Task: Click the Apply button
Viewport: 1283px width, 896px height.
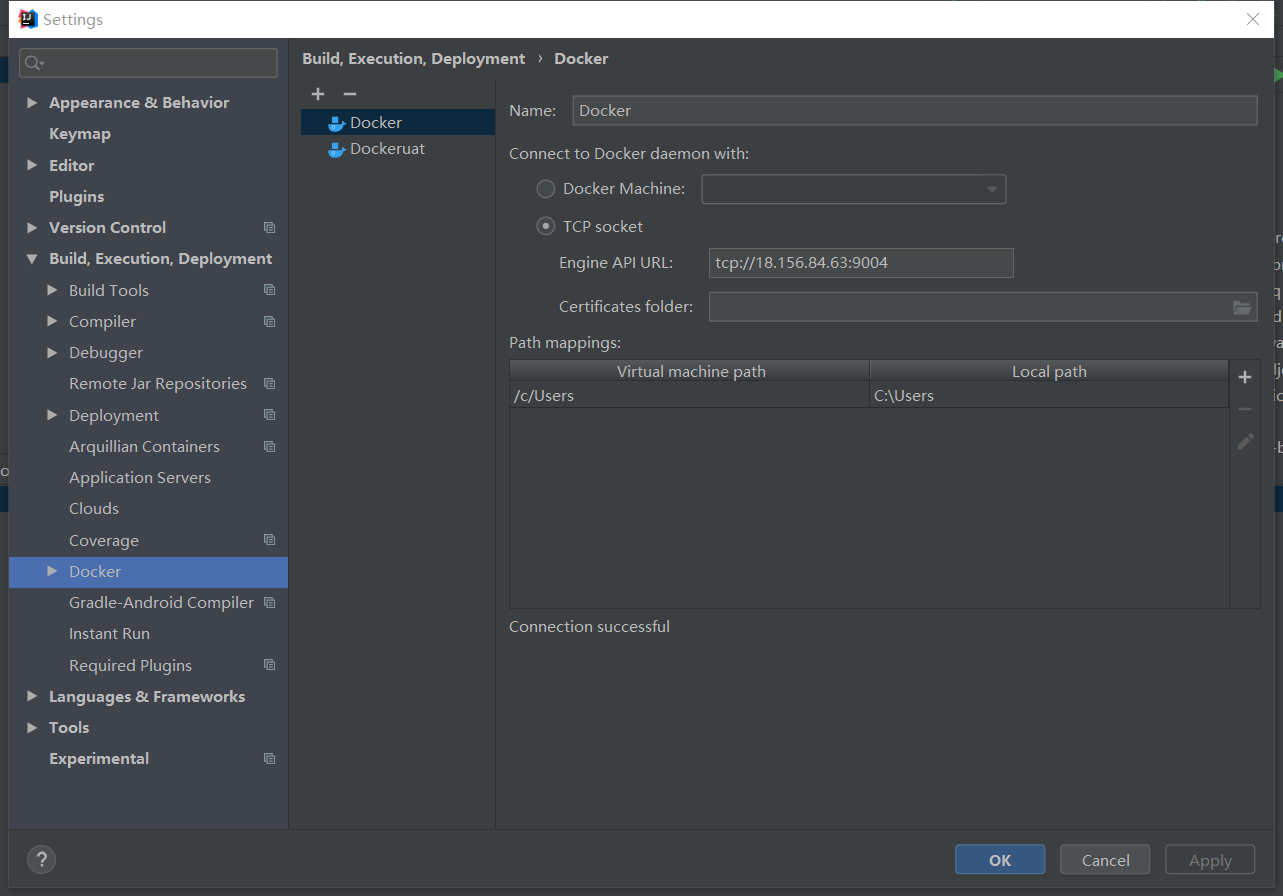Action: tap(1210, 860)
